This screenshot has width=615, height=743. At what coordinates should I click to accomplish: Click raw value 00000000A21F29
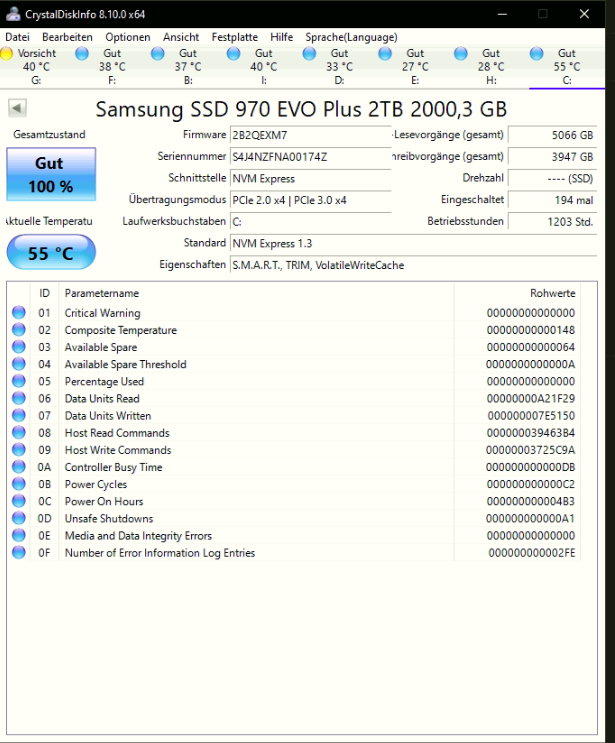[531, 399]
